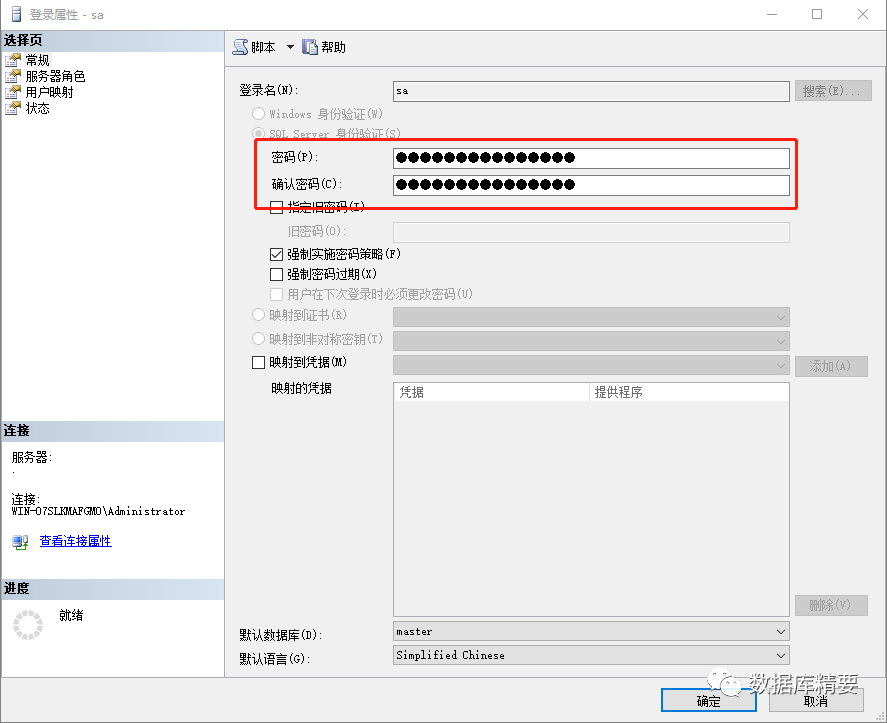Select 映射到非对称密钥 radio button

259,338
